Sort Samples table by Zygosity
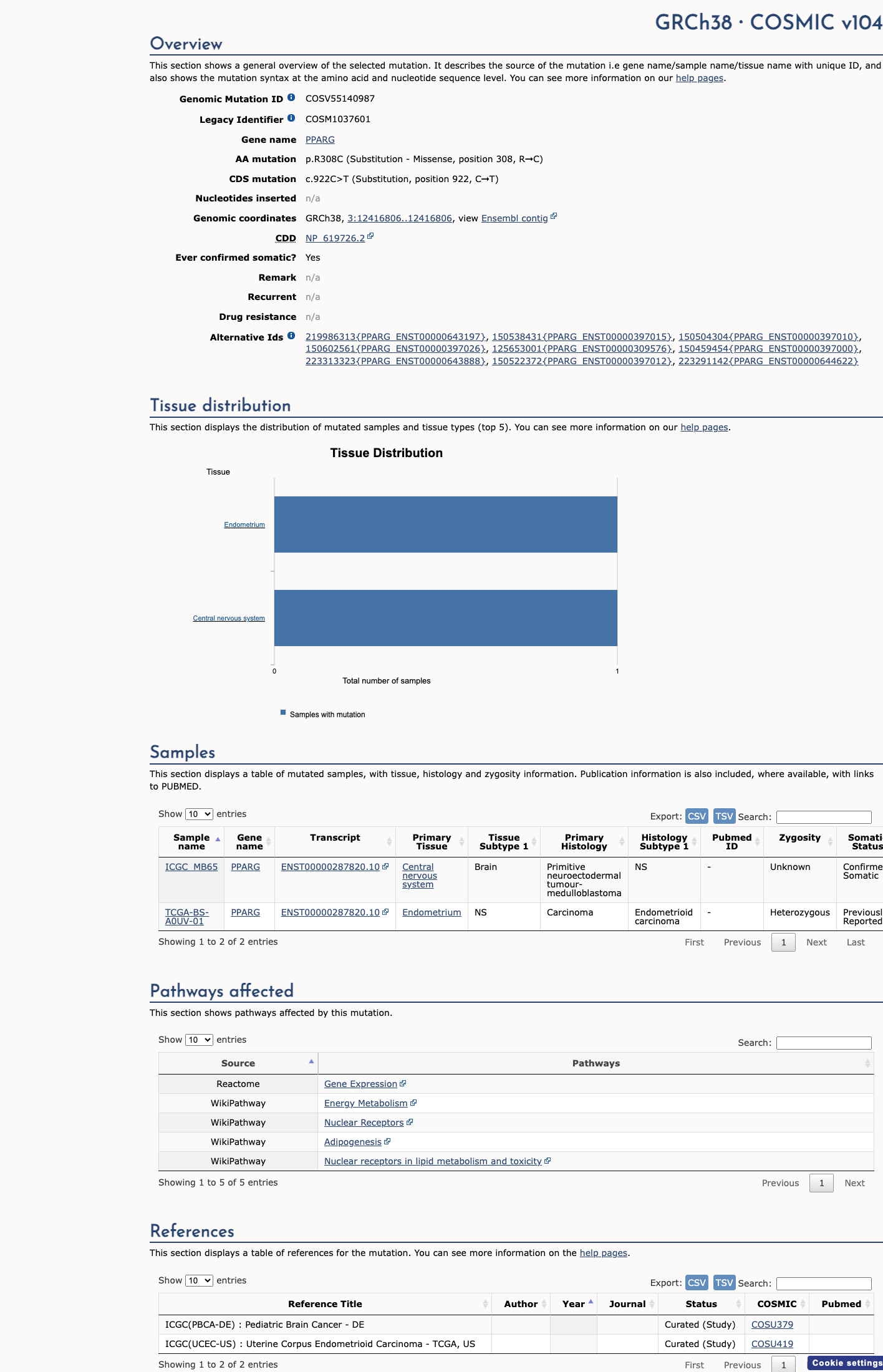The width and height of the screenshot is (883, 1372). (x=799, y=842)
